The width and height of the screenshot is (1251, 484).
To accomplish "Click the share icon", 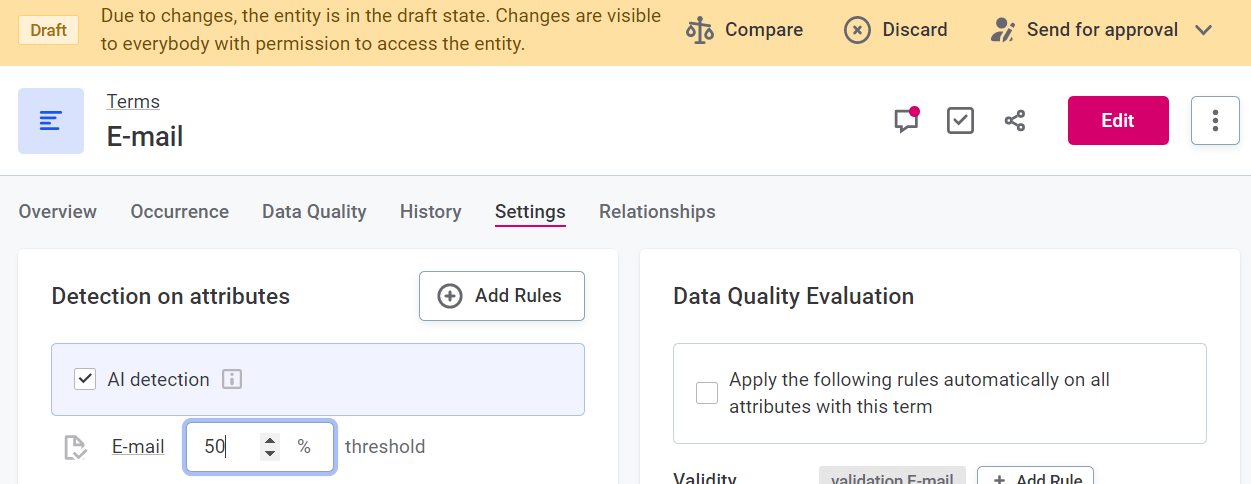I will [1015, 121].
